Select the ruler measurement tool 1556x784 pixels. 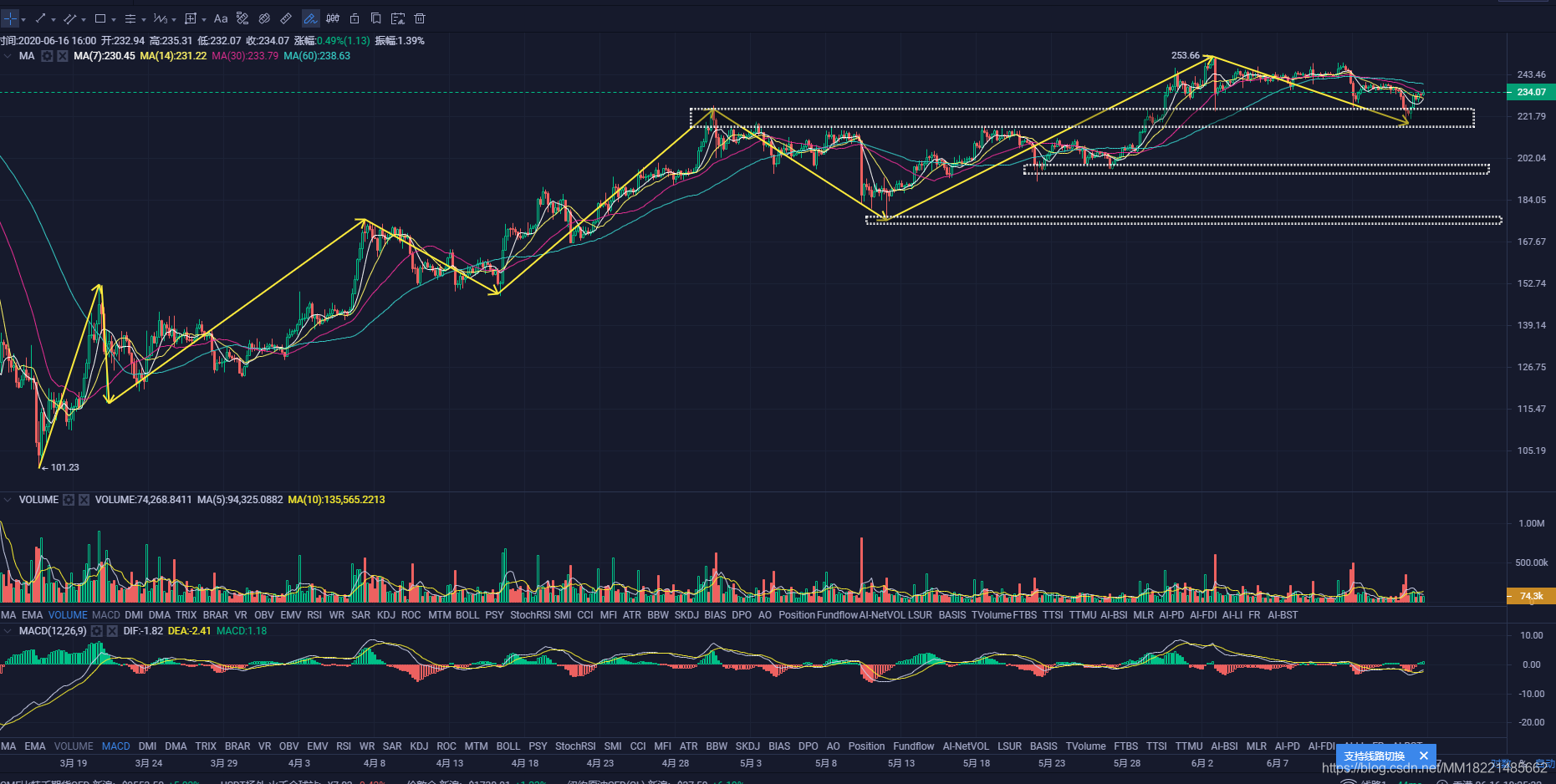(286, 18)
